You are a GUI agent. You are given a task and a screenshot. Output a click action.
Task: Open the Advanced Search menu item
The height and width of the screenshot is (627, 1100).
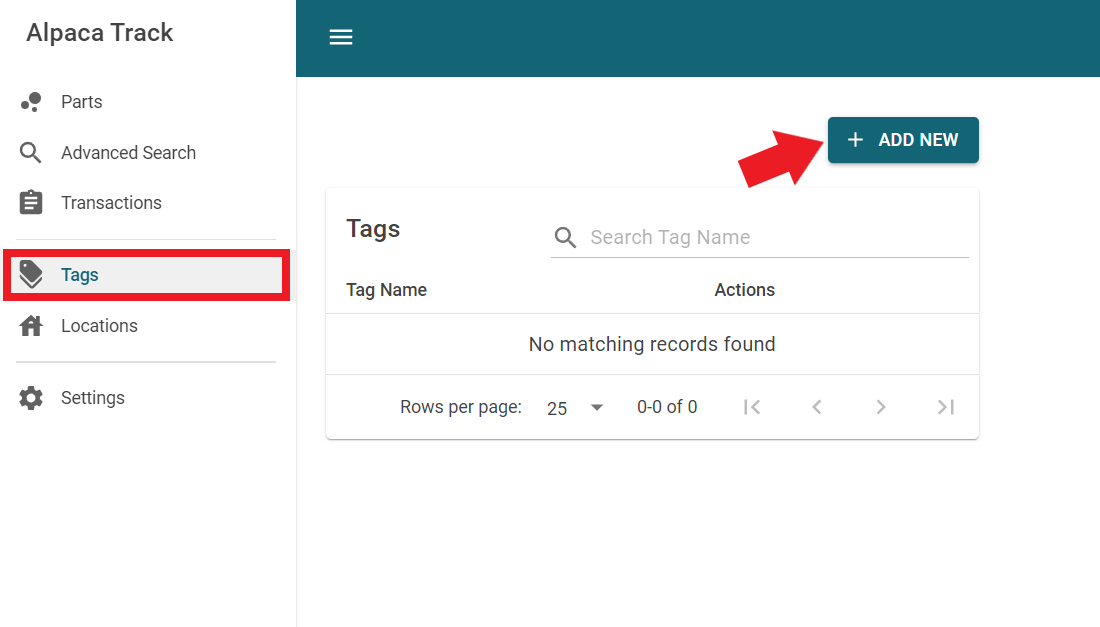click(128, 153)
